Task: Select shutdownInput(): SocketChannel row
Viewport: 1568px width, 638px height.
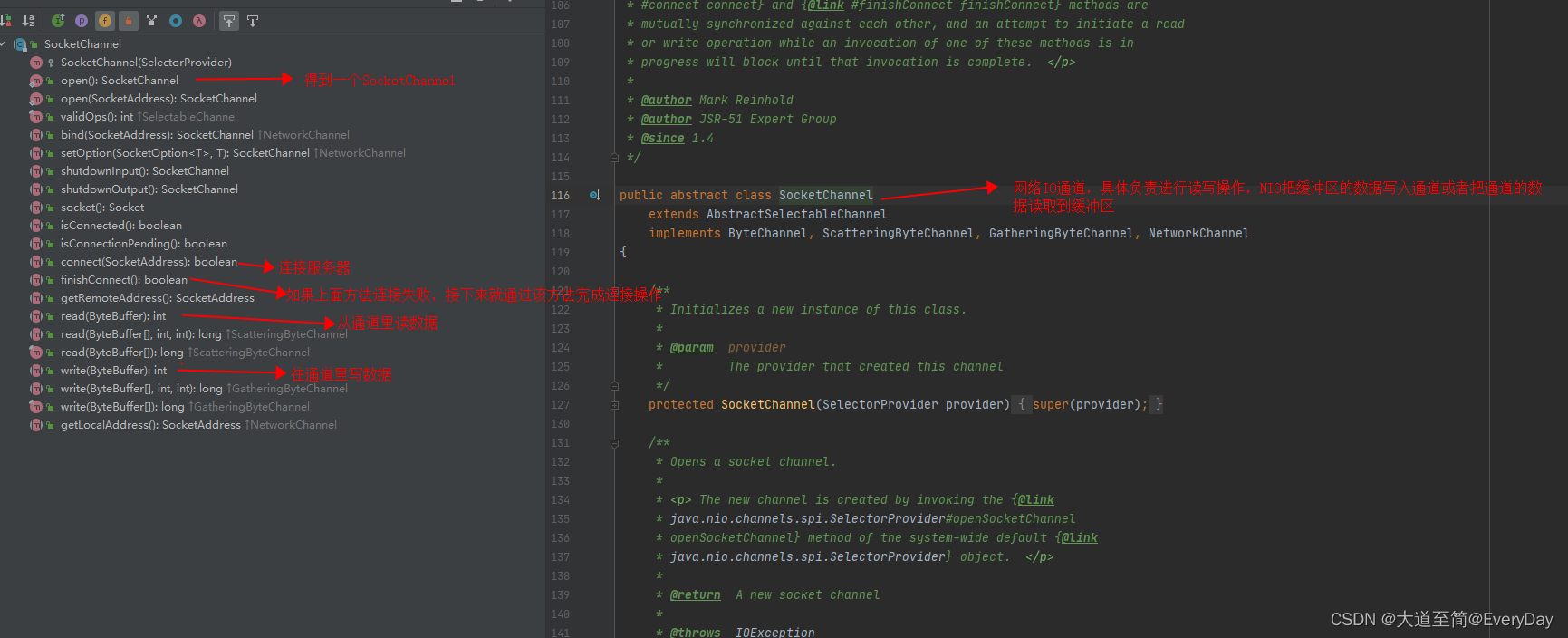Action: pyautogui.click(x=145, y=170)
